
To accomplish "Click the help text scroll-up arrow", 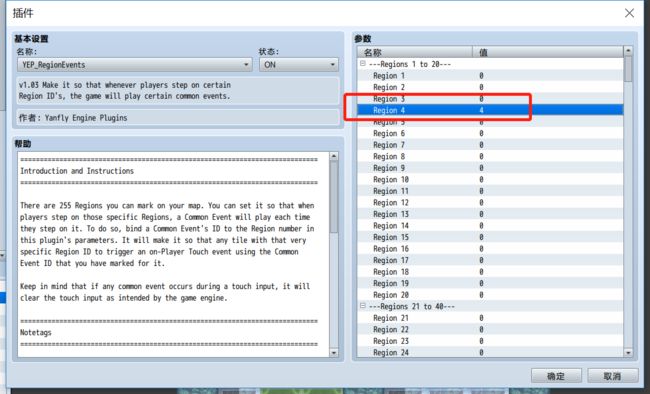I will pyautogui.click(x=334, y=156).
